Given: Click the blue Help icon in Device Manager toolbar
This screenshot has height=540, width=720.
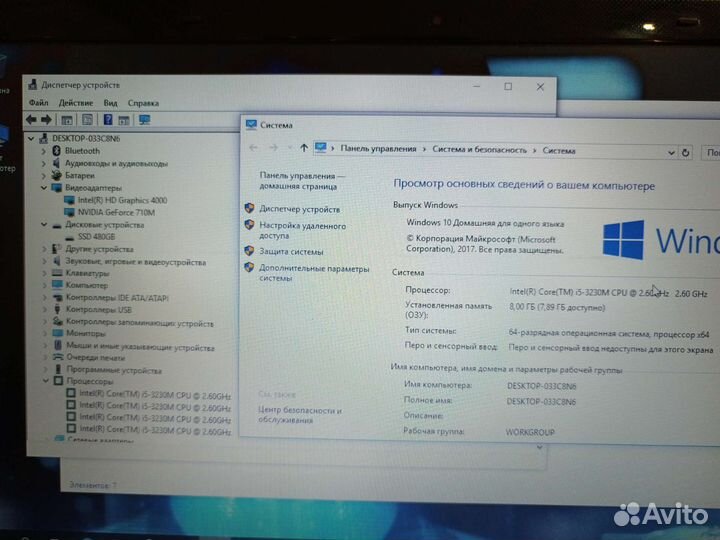Looking at the screenshot, I should tap(108, 120).
